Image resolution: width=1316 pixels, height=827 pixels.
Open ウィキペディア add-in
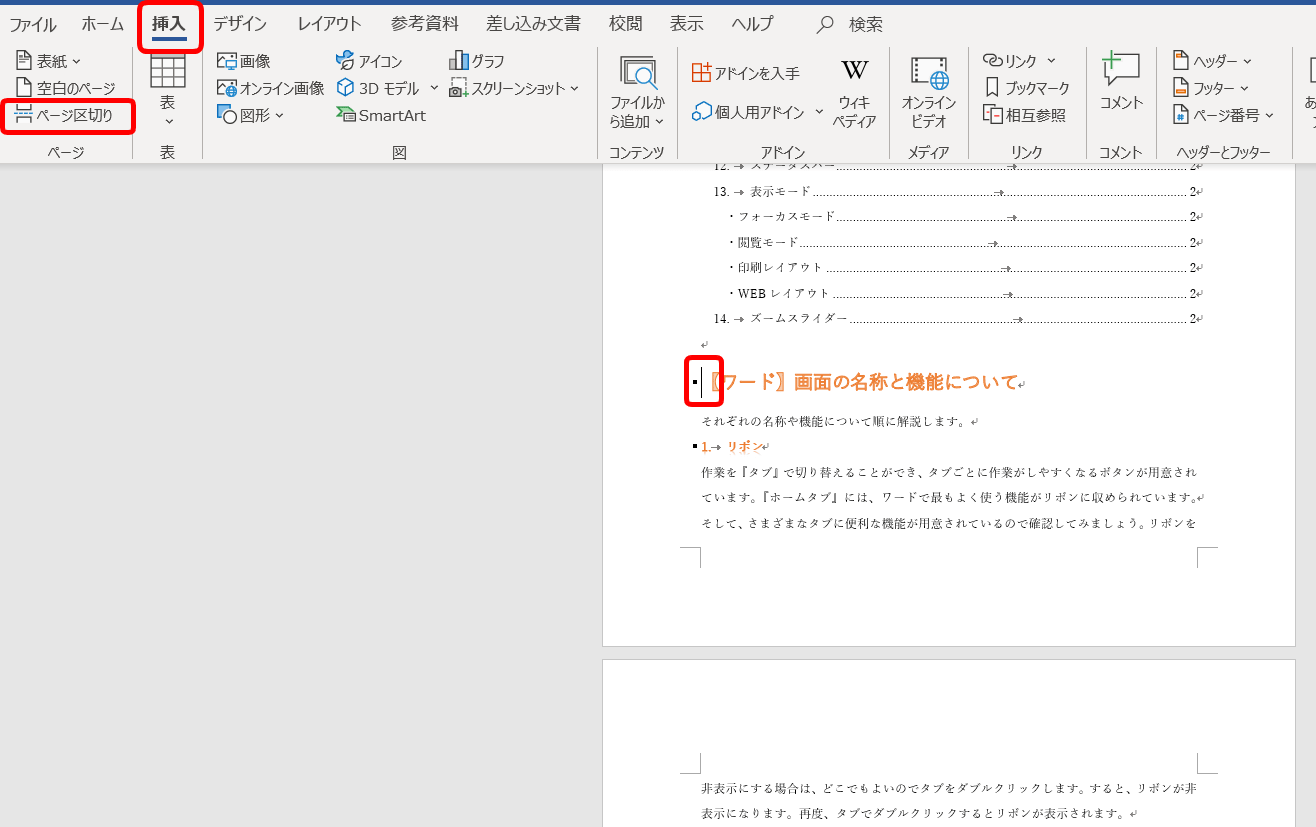tap(854, 93)
